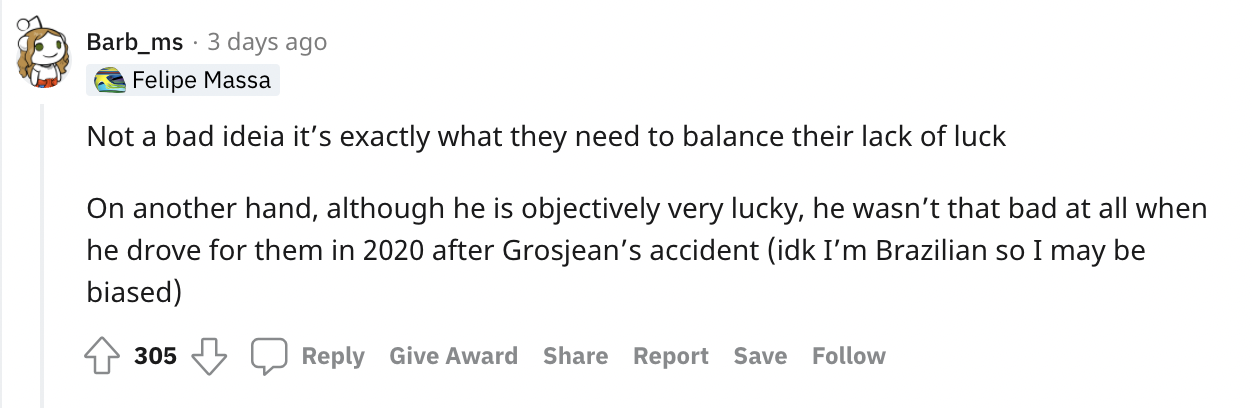Screen dimensions: 1252x408
Task: Click the word "biased)" ending the comment
Action: pyautogui.click(x=133, y=293)
